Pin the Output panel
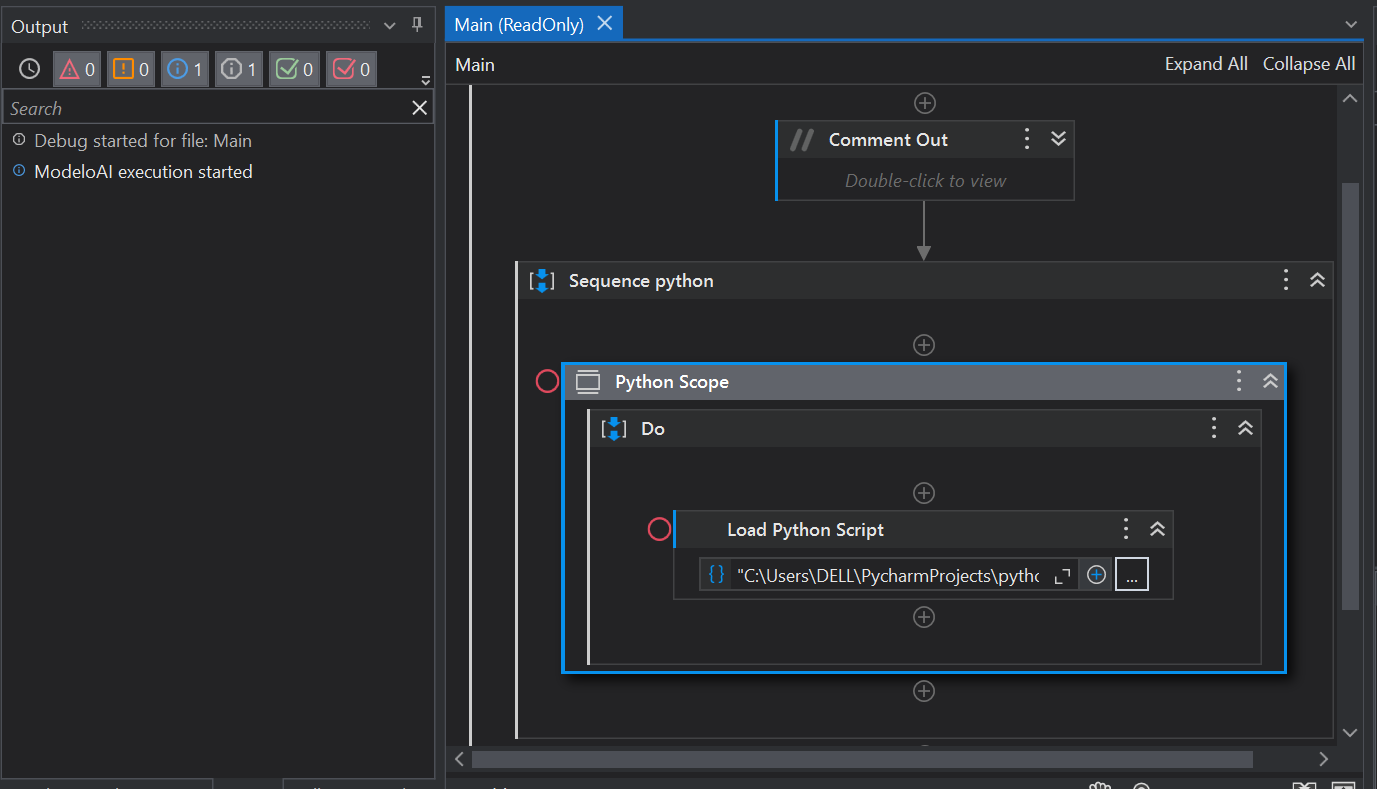This screenshot has width=1377, height=789. pyautogui.click(x=418, y=25)
